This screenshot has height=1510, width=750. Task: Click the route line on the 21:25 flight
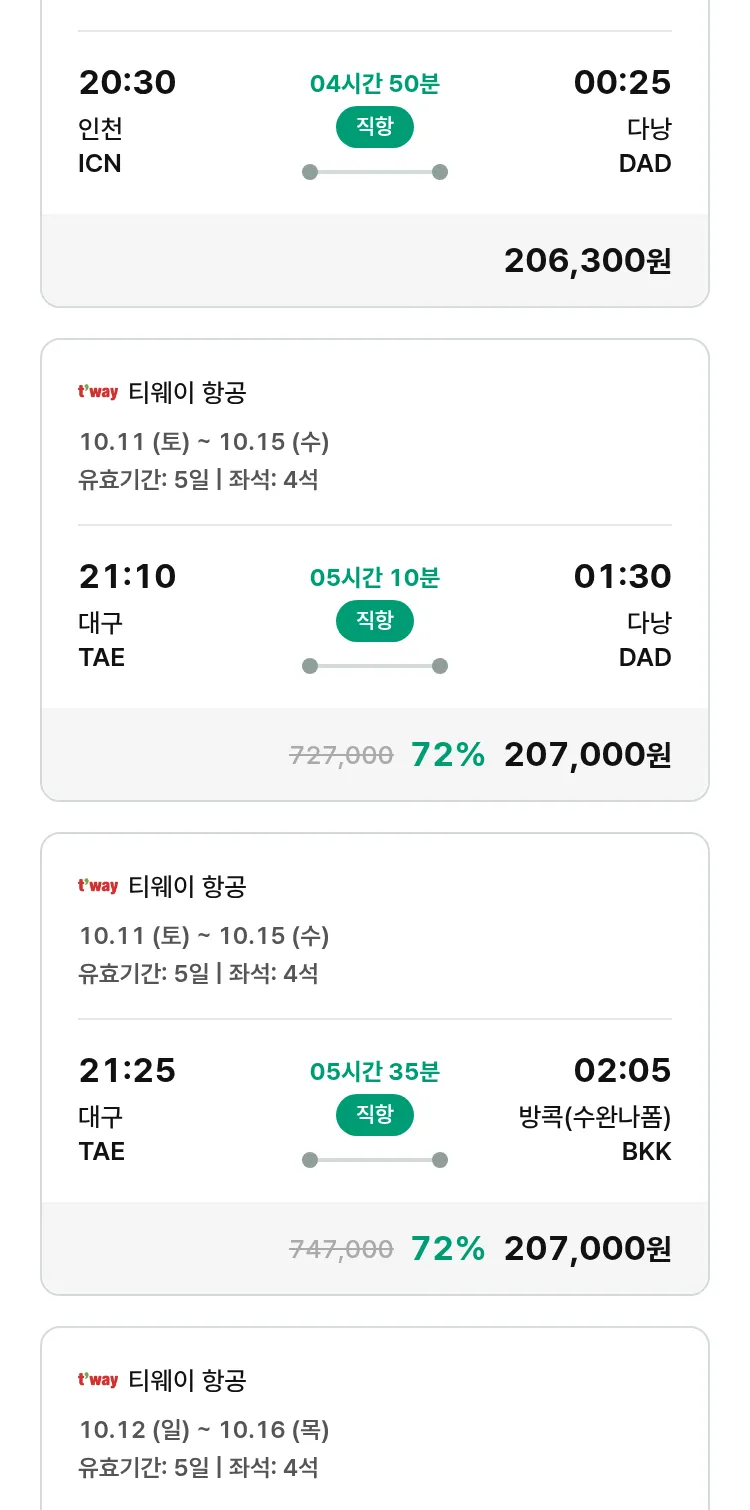tap(374, 1160)
